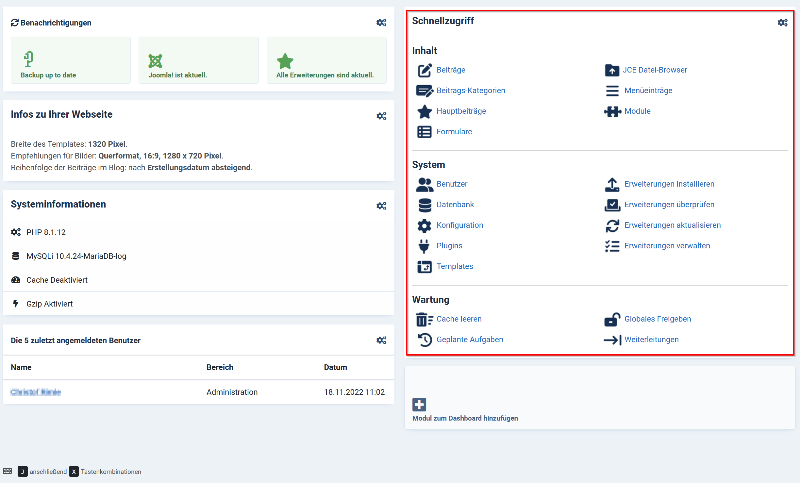Open Benachrichtigungen module settings gears
Viewport: 800px width, 483px height.
381,22
